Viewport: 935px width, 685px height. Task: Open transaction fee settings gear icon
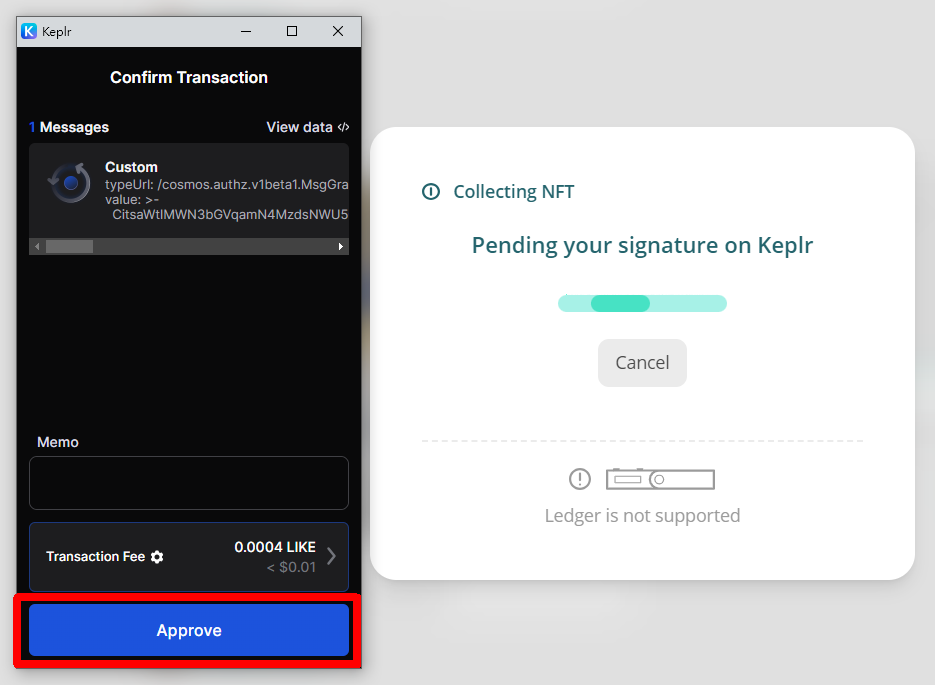click(157, 557)
